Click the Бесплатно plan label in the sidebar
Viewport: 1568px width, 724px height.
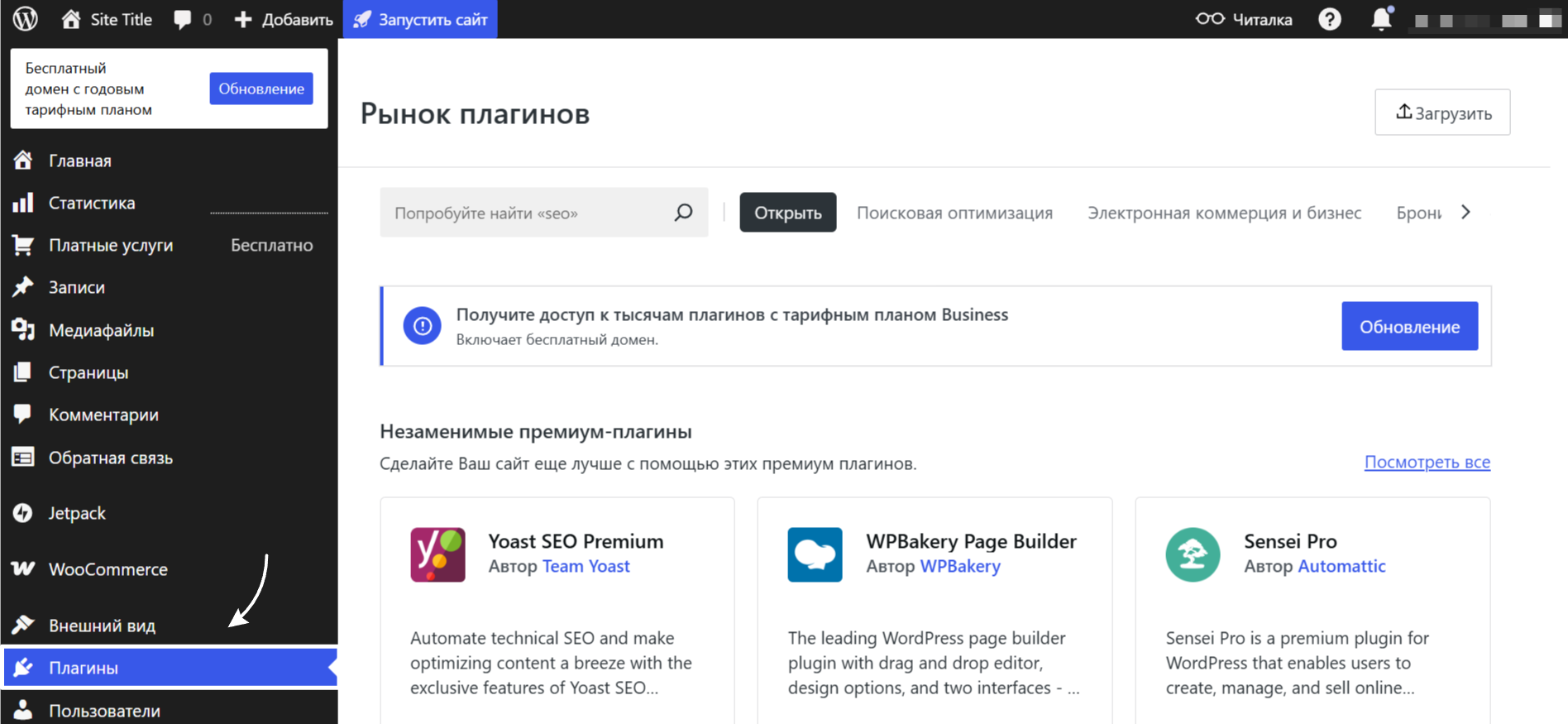click(x=271, y=245)
